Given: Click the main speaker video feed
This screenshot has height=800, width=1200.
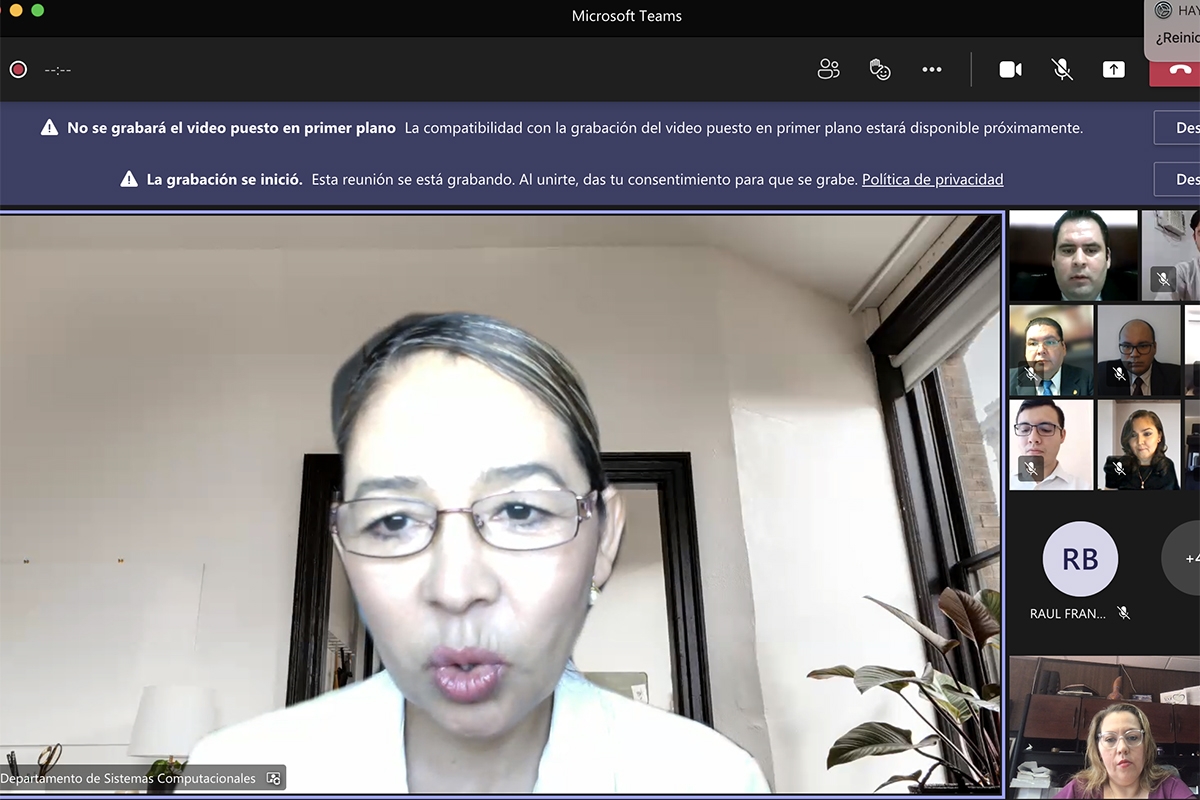Looking at the screenshot, I should click(x=500, y=504).
